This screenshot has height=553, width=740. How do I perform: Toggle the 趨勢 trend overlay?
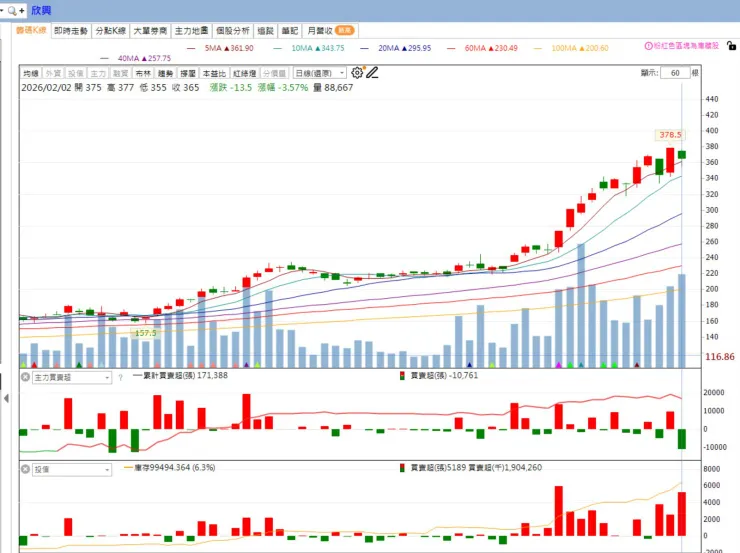pos(165,73)
